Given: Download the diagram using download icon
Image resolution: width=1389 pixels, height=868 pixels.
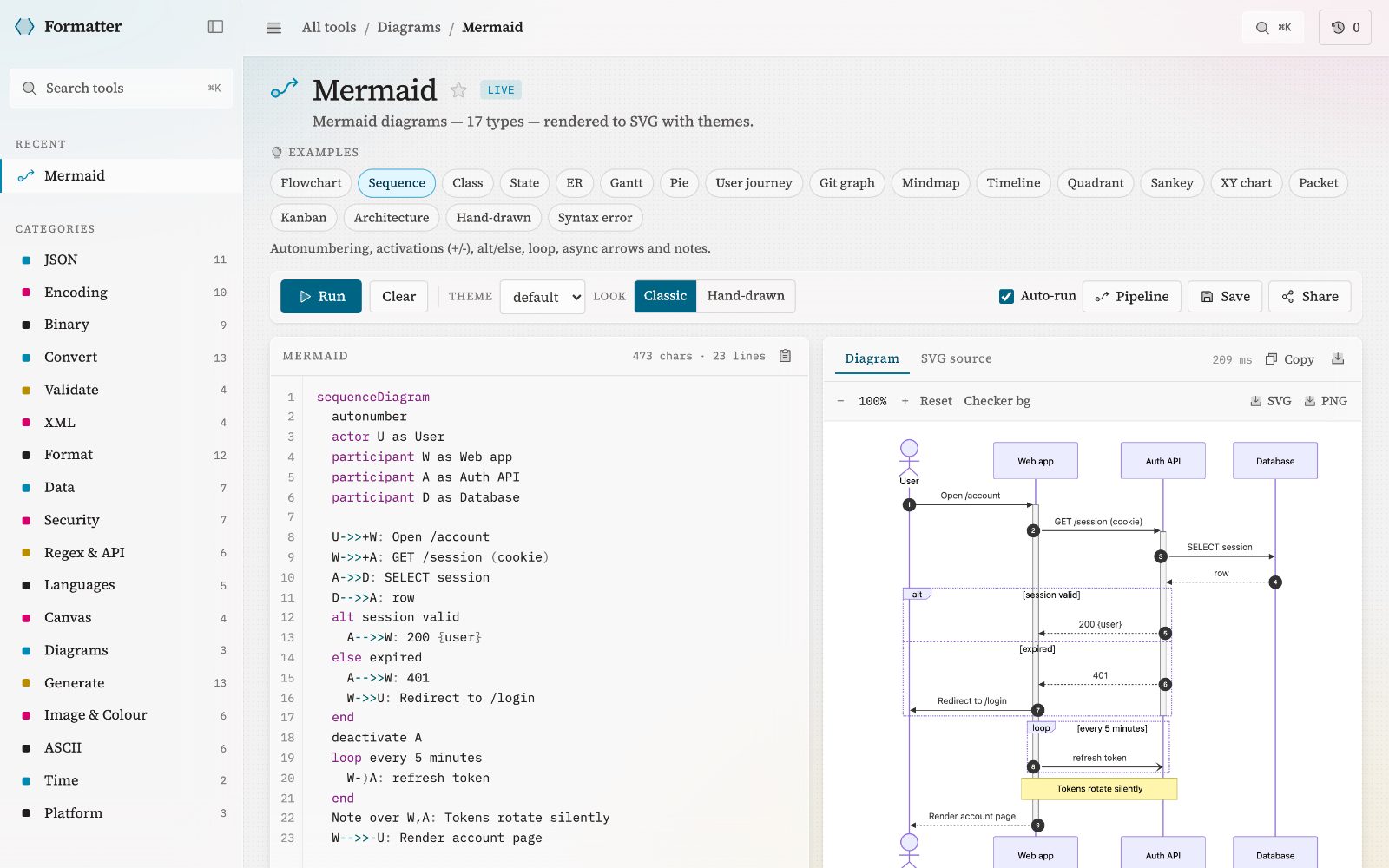Looking at the screenshot, I should point(1338,358).
